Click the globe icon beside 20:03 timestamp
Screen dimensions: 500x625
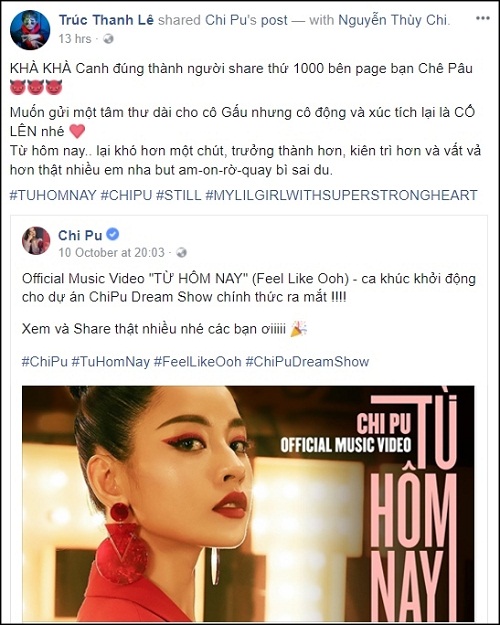point(181,253)
